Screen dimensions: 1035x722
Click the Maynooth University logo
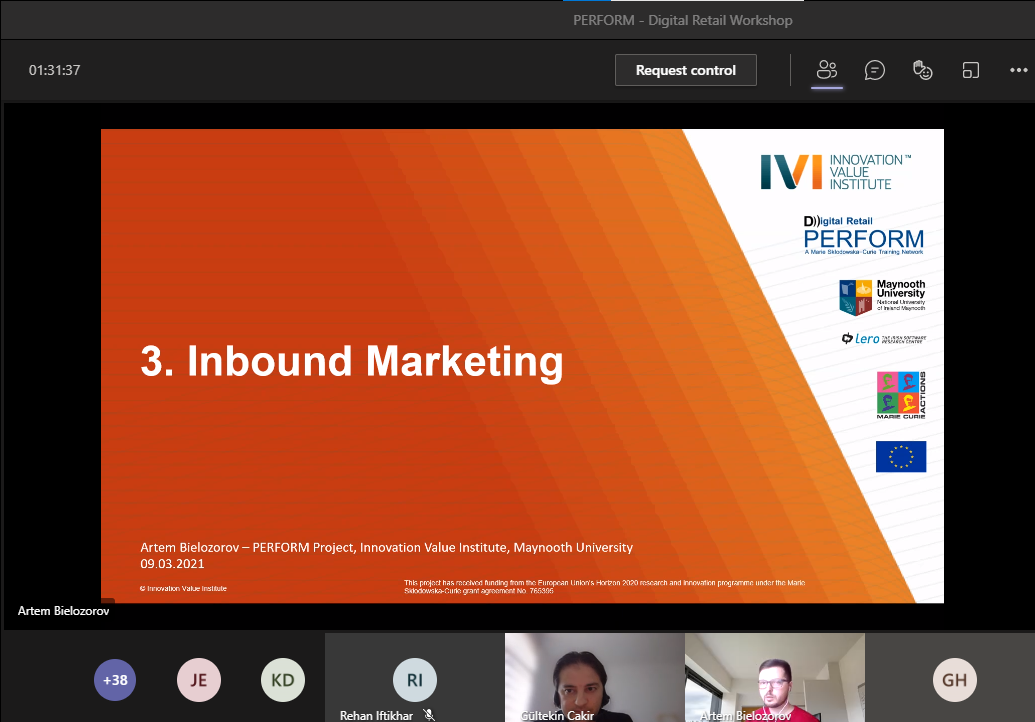click(x=882, y=297)
